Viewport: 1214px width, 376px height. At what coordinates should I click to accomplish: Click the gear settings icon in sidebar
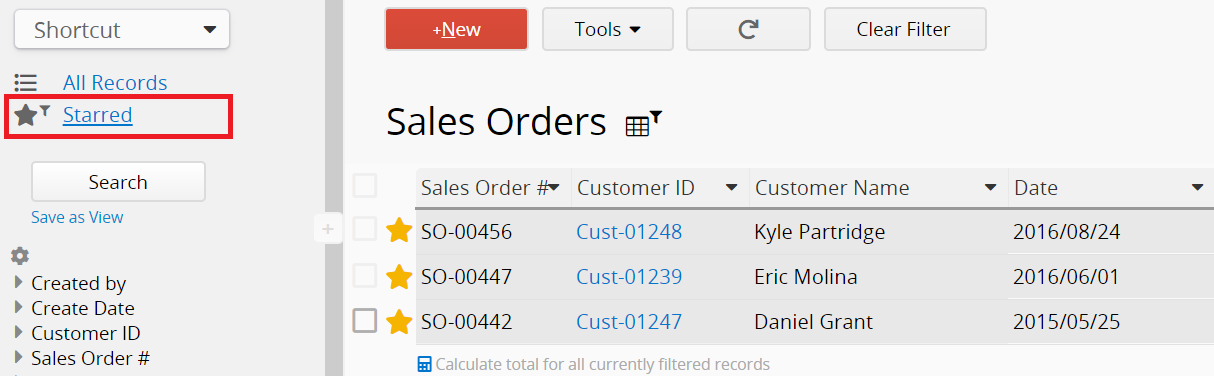point(20,256)
